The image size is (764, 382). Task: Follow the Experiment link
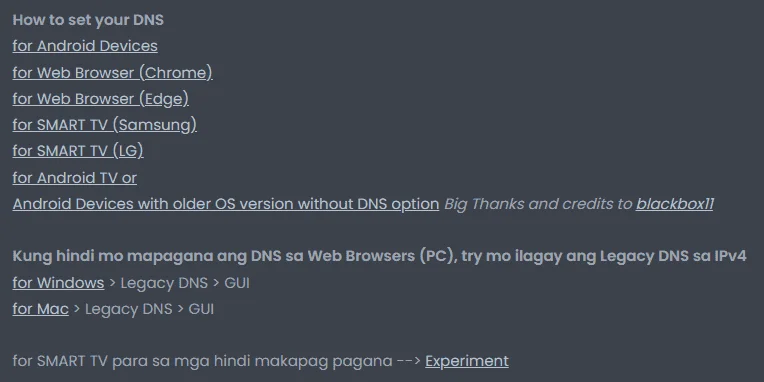pyautogui.click(x=467, y=361)
